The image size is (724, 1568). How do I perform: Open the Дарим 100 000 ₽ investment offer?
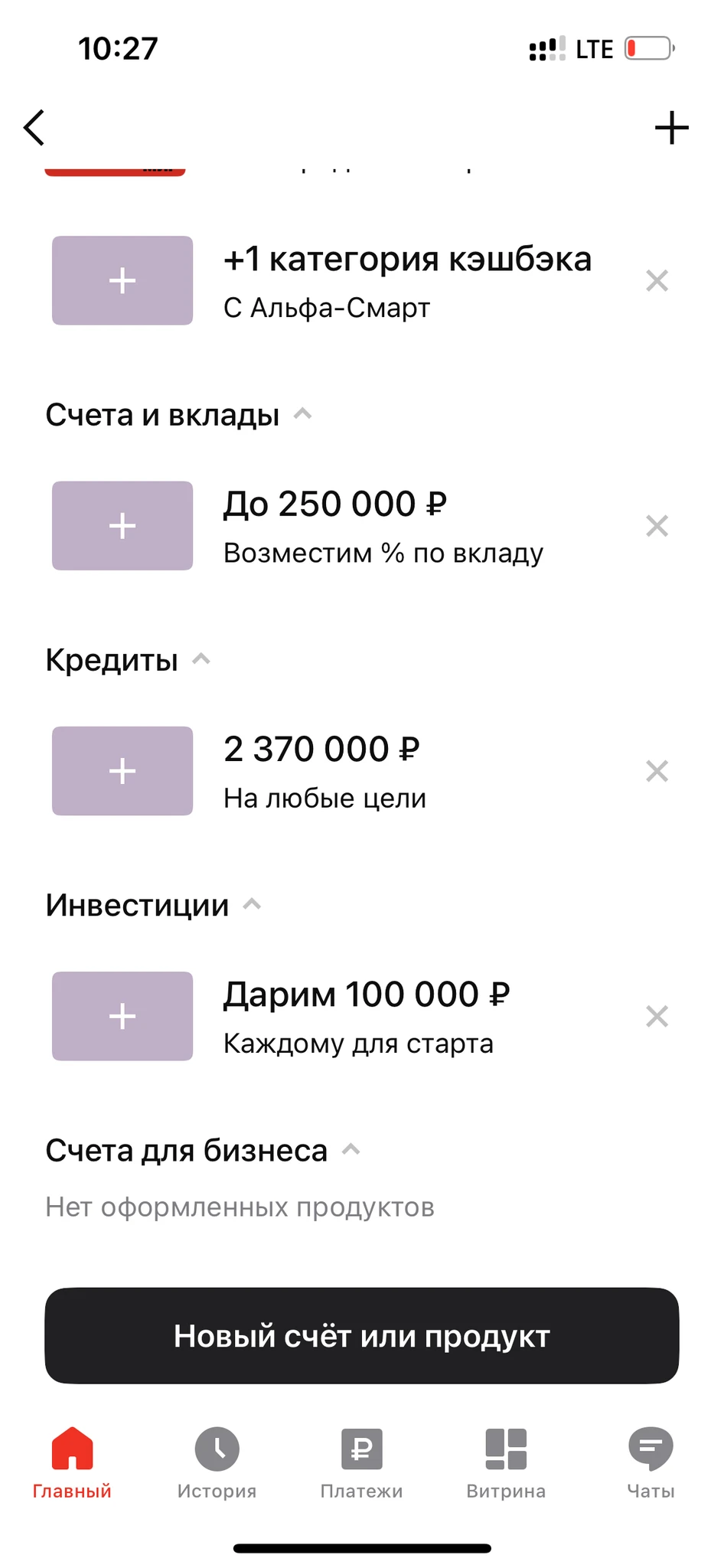(366, 1016)
